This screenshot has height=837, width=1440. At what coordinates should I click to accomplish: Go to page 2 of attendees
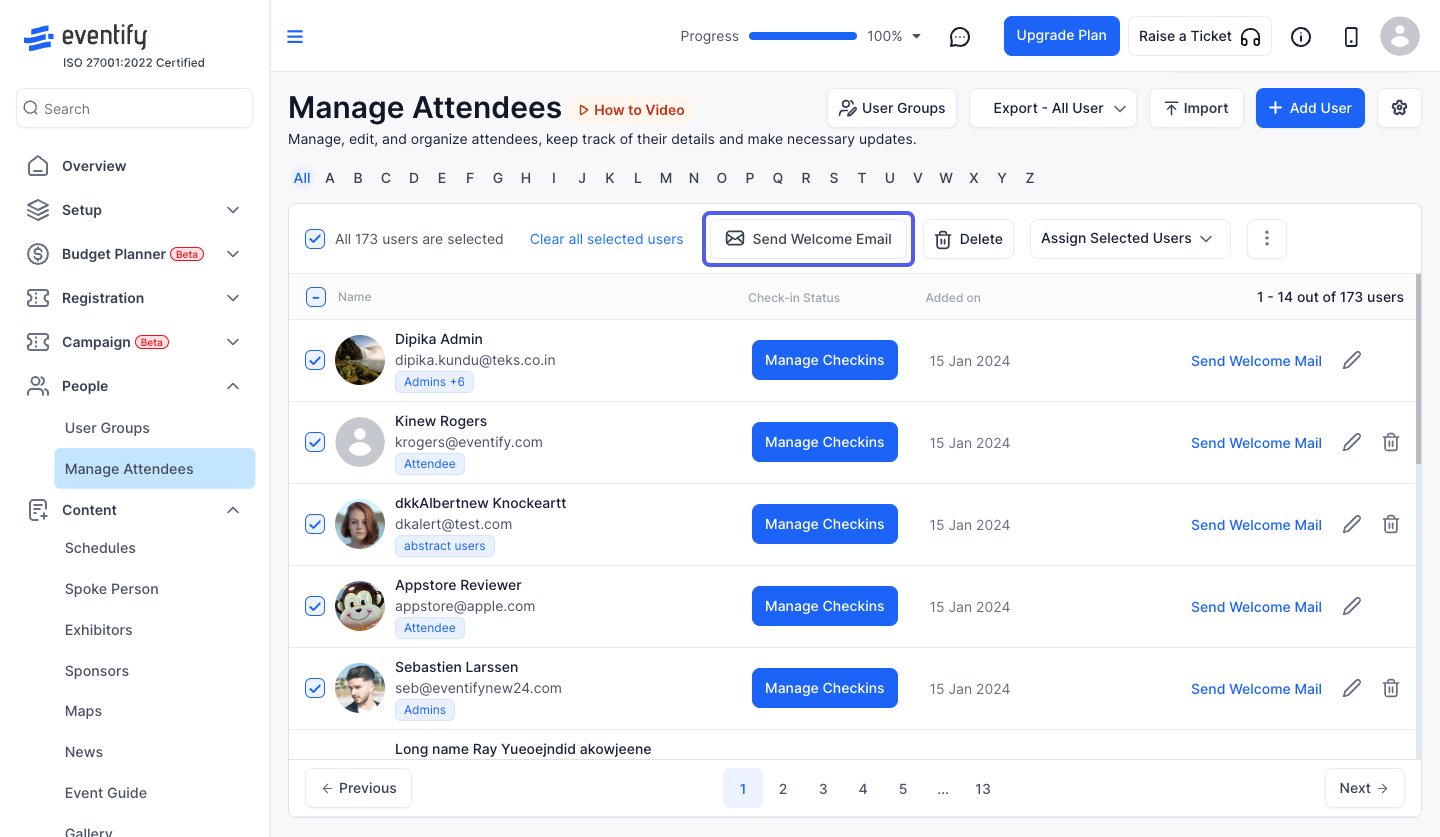pos(783,788)
